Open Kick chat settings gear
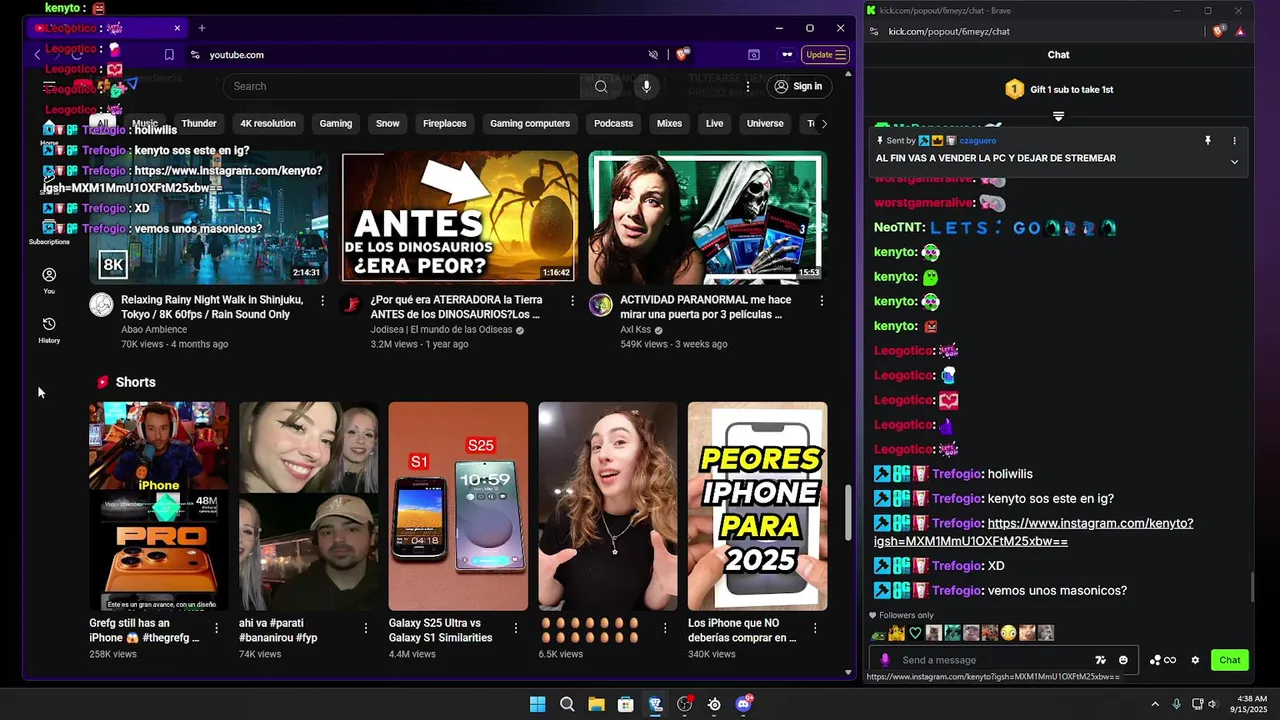 coord(1195,660)
